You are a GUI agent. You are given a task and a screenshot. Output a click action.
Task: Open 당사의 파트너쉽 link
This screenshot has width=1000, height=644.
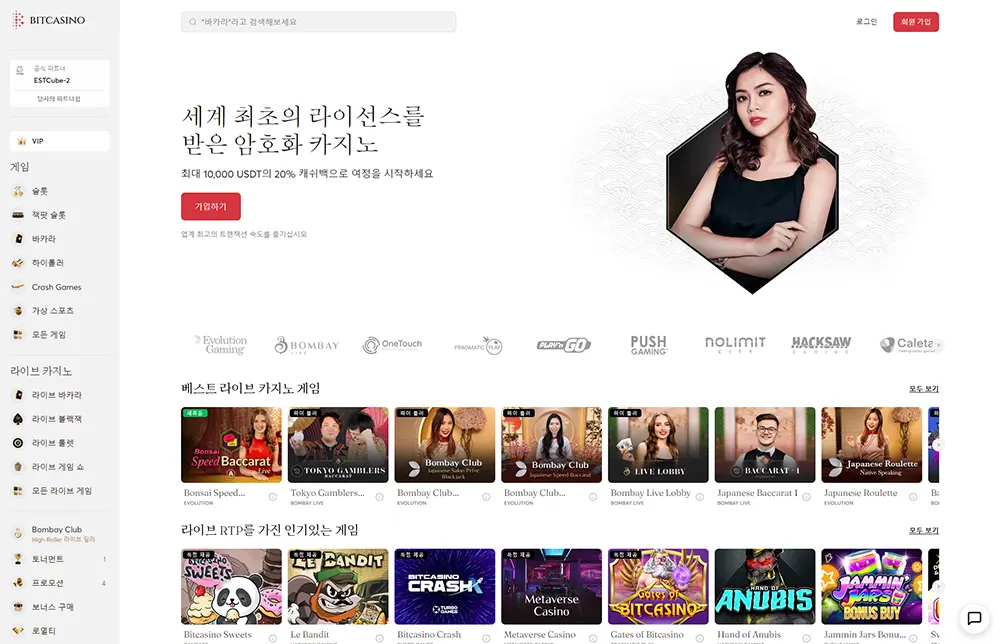tap(59, 99)
